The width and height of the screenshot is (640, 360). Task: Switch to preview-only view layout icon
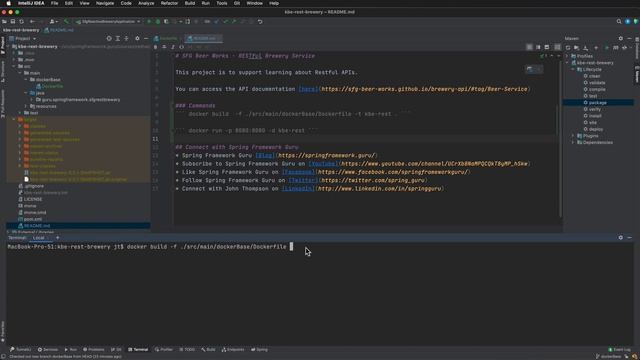coord(547,47)
